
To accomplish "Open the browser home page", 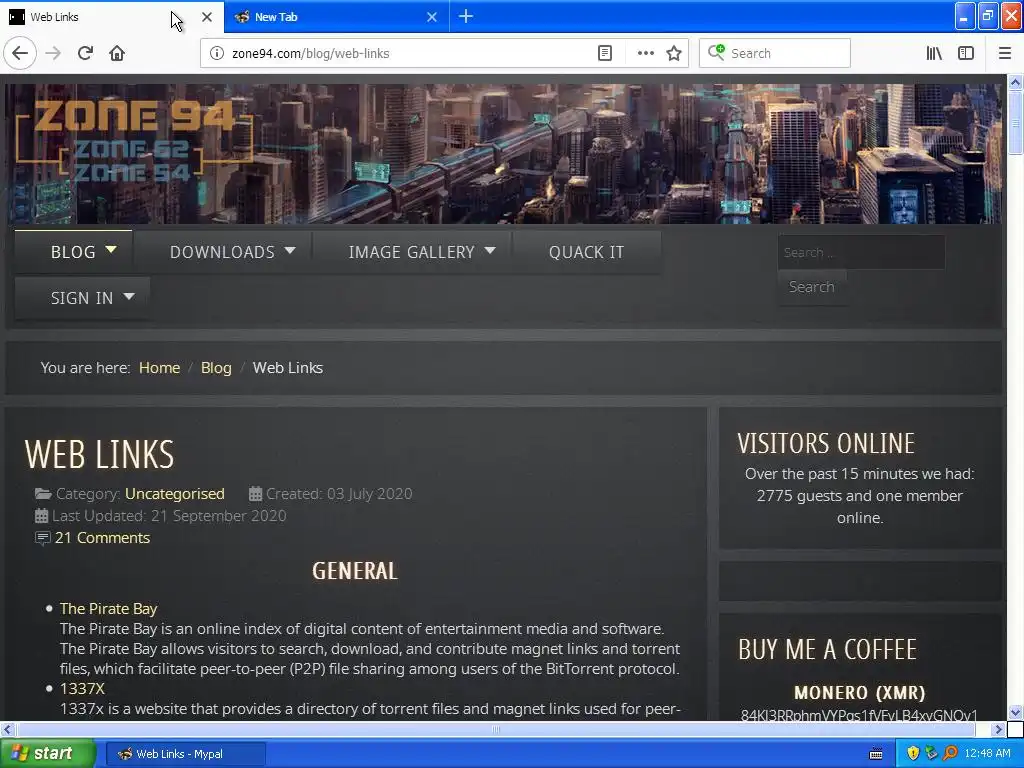I will [x=117, y=53].
